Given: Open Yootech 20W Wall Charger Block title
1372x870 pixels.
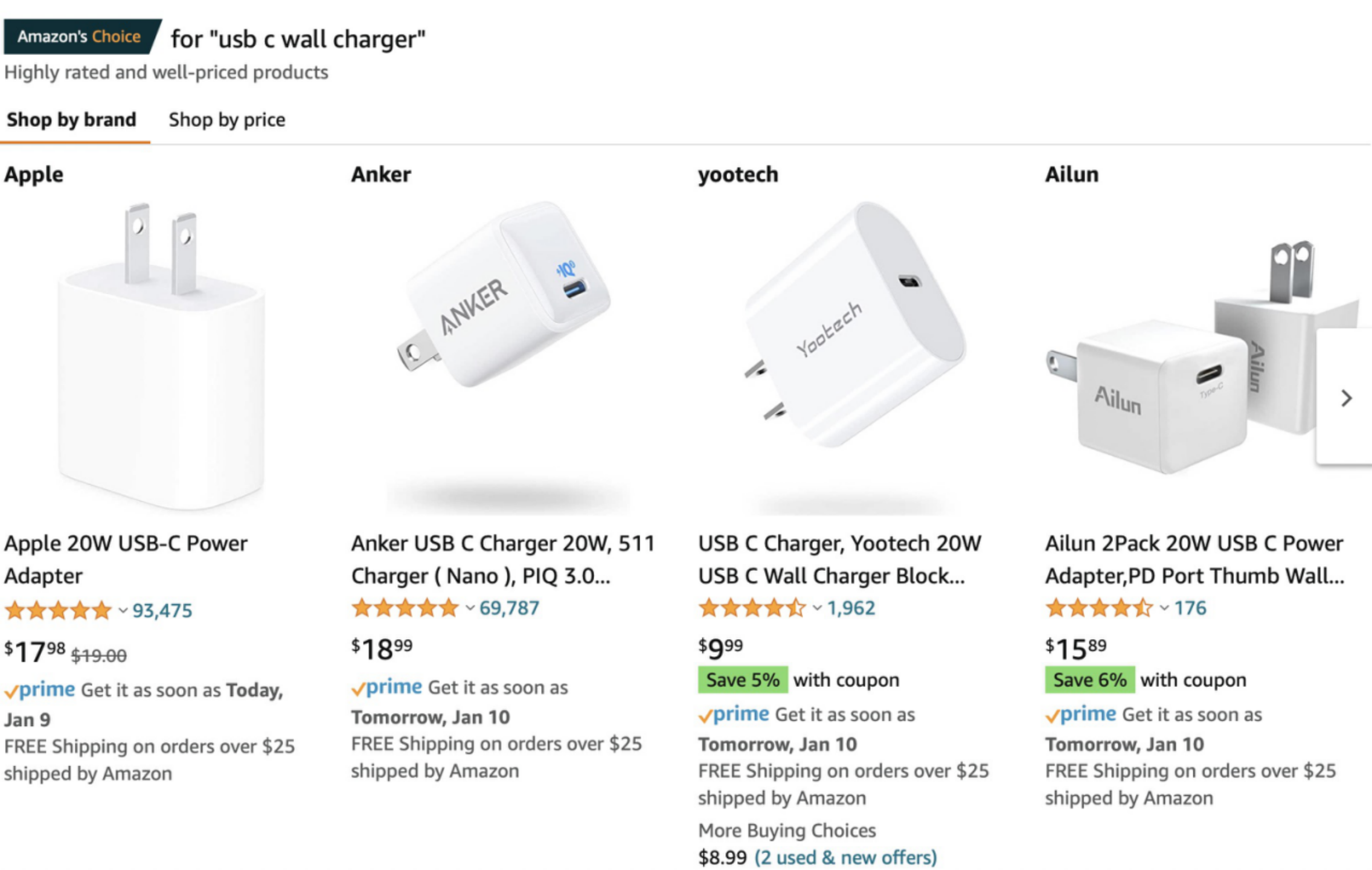Looking at the screenshot, I should click(839, 559).
